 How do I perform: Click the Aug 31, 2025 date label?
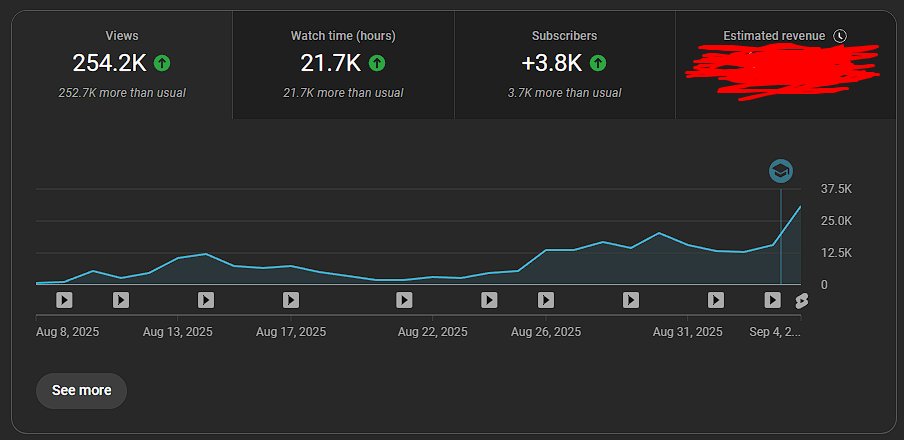(x=687, y=332)
